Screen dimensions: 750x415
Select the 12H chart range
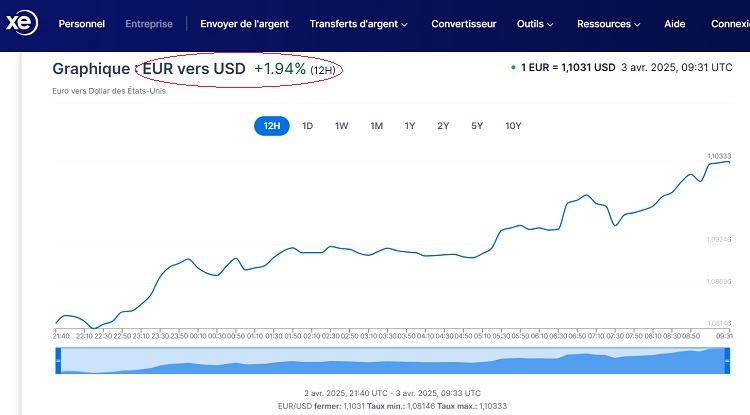click(x=272, y=126)
